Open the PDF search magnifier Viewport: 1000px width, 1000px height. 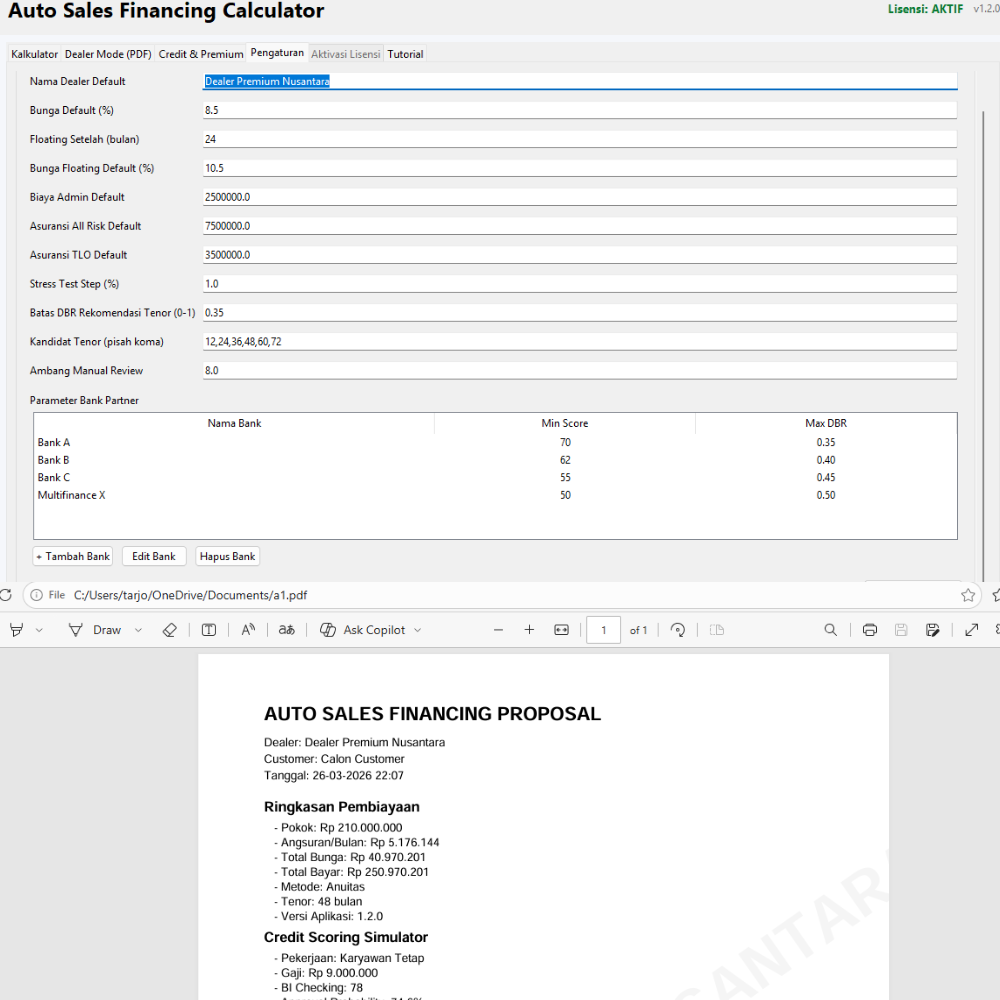pos(830,630)
